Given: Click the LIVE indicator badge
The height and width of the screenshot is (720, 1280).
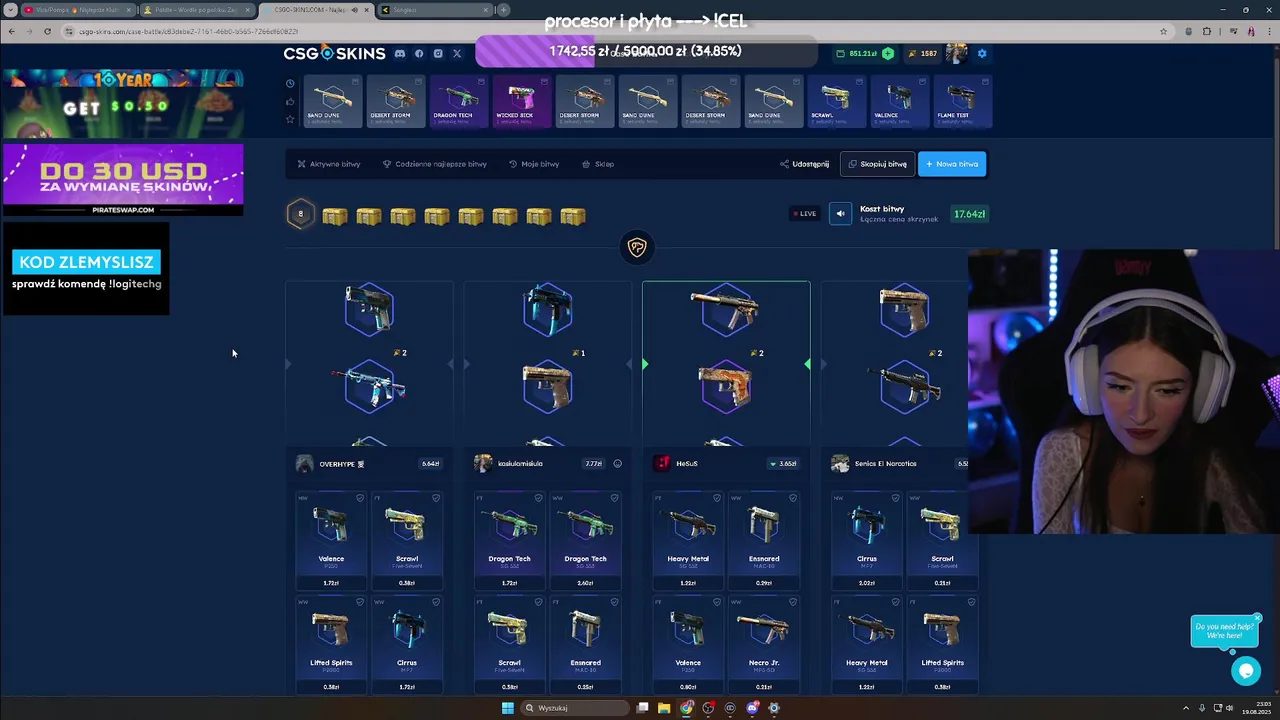Looking at the screenshot, I should click(x=804, y=213).
